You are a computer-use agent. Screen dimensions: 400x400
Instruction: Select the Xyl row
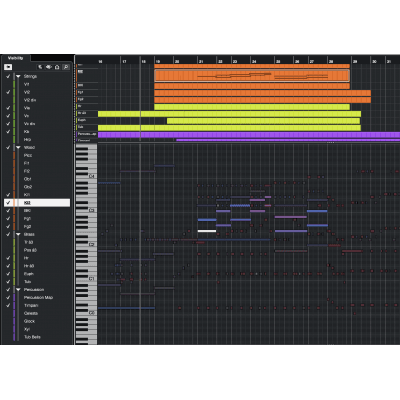tap(37, 329)
